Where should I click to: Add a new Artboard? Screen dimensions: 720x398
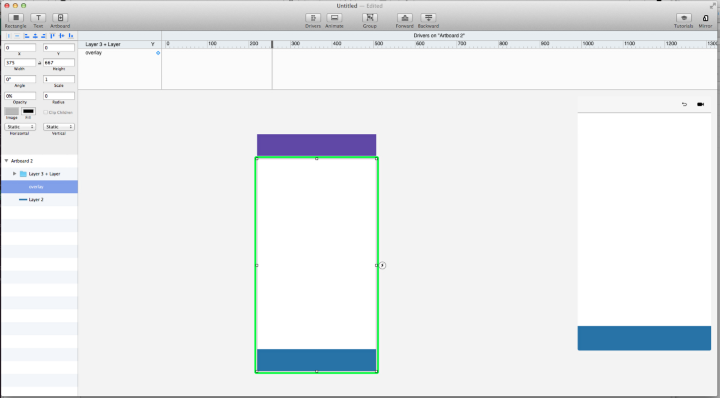(60, 18)
